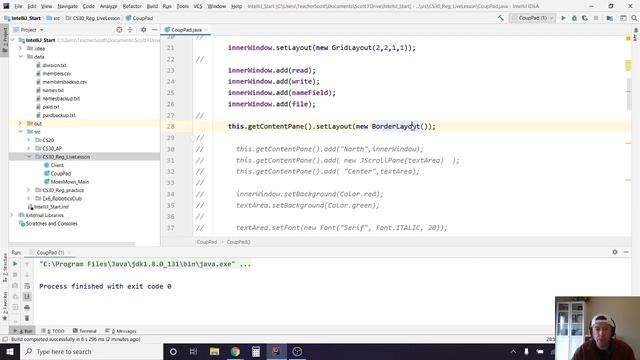Run with coverage icon in toolbar
640x360 pixels.
coord(585,18)
